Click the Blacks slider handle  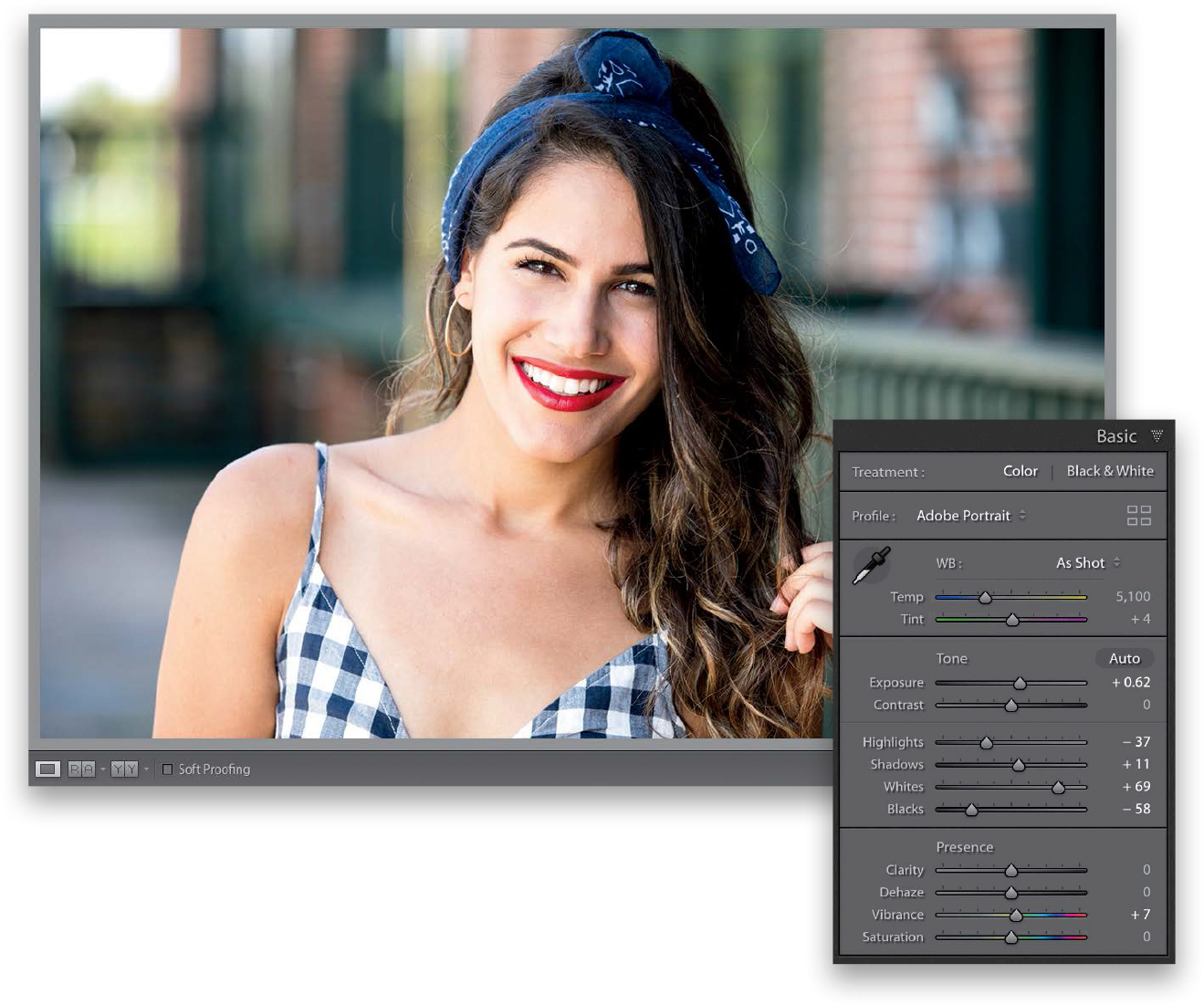[x=972, y=810]
